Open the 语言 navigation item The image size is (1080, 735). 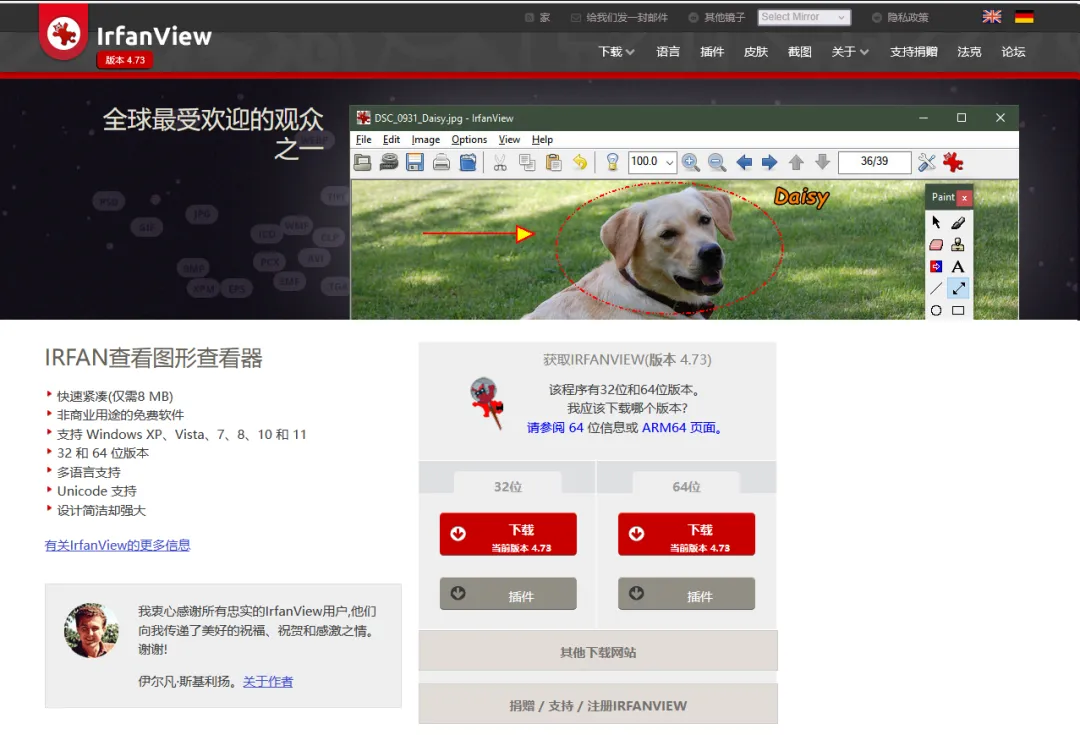(667, 52)
